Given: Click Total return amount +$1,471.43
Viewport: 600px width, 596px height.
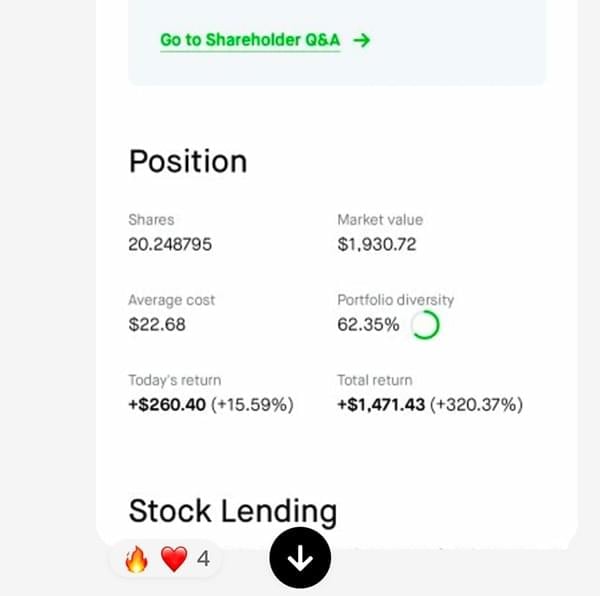Looking at the screenshot, I should (381, 405).
